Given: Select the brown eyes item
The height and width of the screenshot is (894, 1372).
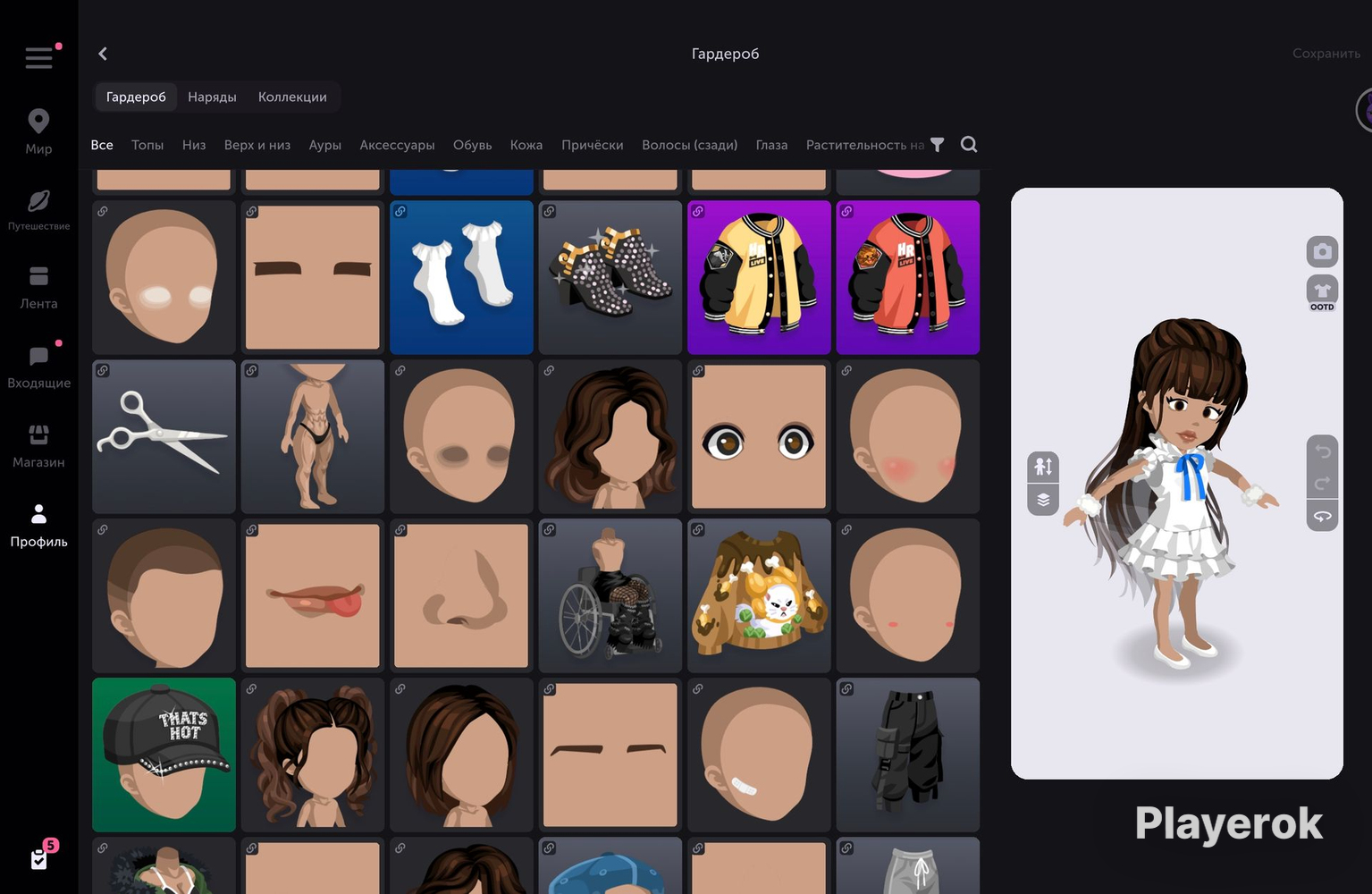Looking at the screenshot, I should (759, 436).
